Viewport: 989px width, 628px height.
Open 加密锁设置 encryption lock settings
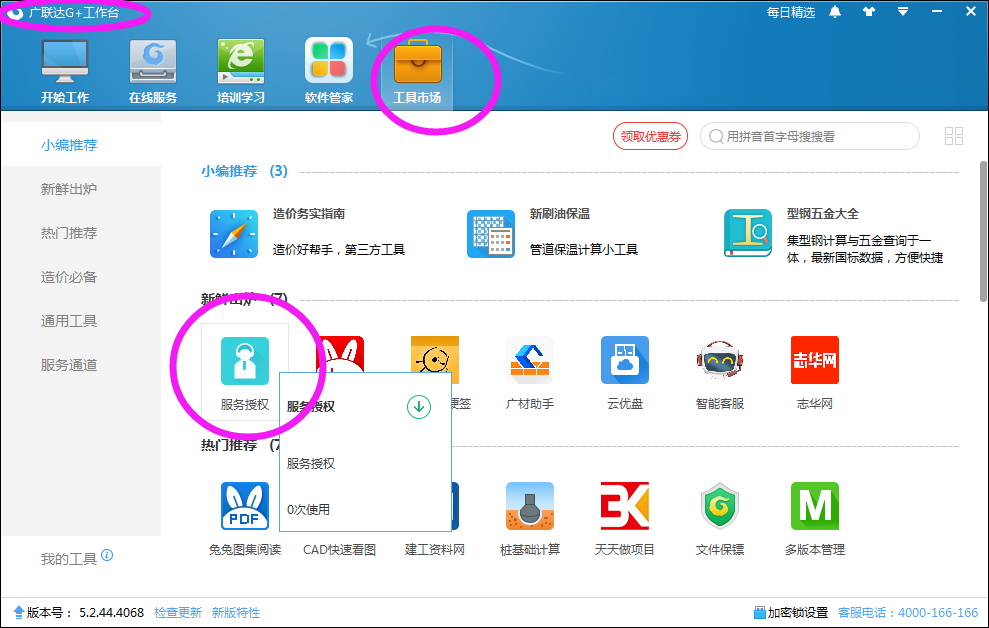pos(791,613)
